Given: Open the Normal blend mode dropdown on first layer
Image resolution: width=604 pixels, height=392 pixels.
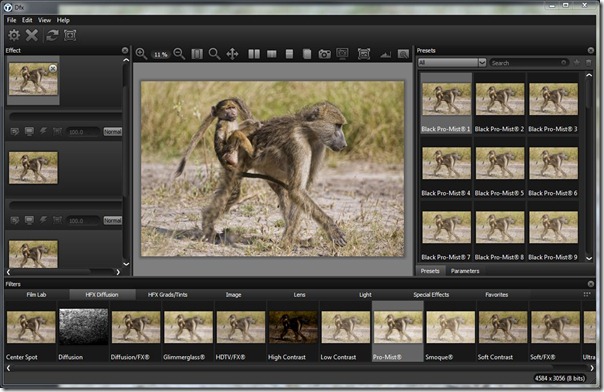Looking at the screenshot, I should click(x=112, y=132).
